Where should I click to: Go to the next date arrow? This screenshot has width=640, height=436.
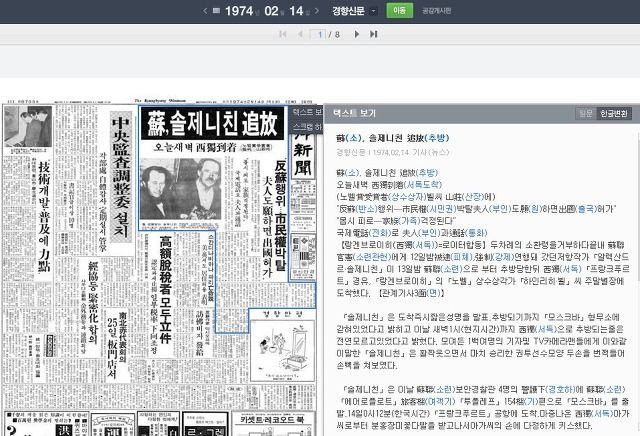317,11
